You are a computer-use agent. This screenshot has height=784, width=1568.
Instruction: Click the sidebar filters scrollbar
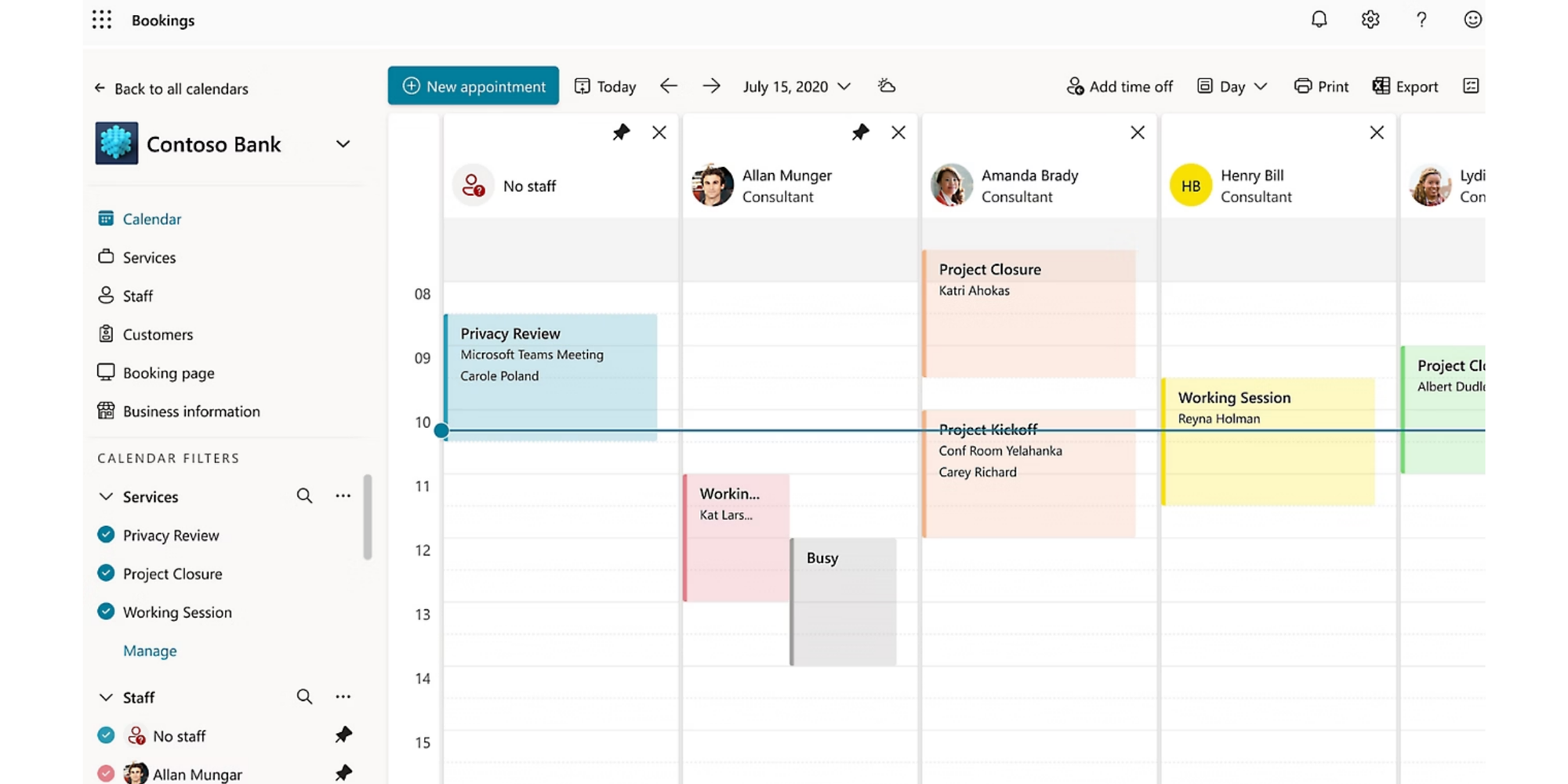click(367, 517)
